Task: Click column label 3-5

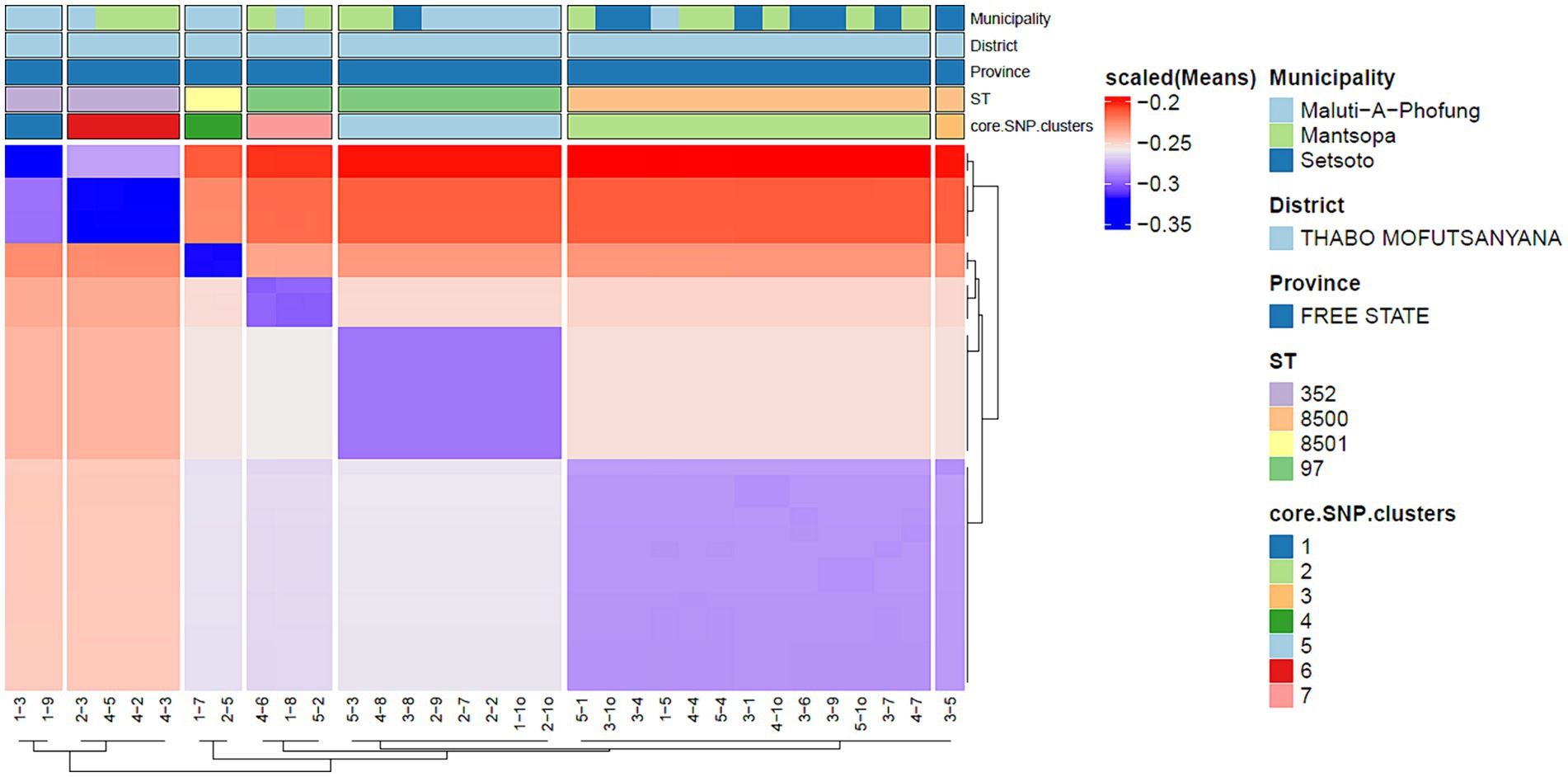Action: click(x=950, y=709)
